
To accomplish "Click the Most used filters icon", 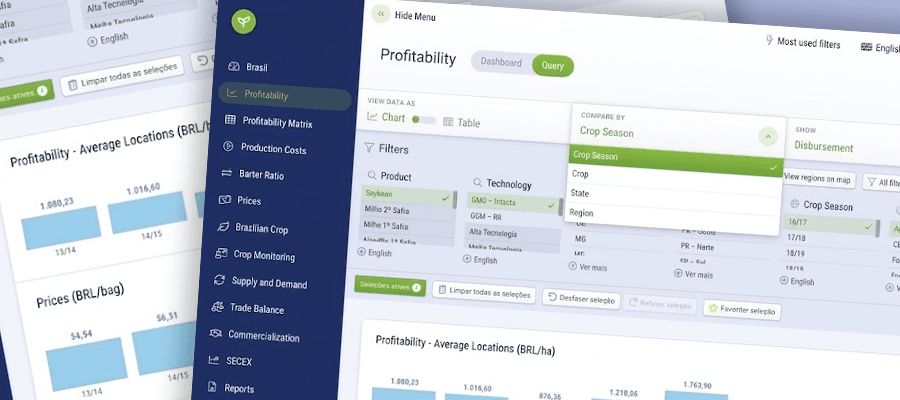I will pyautogui.click(x=770, y=40).
